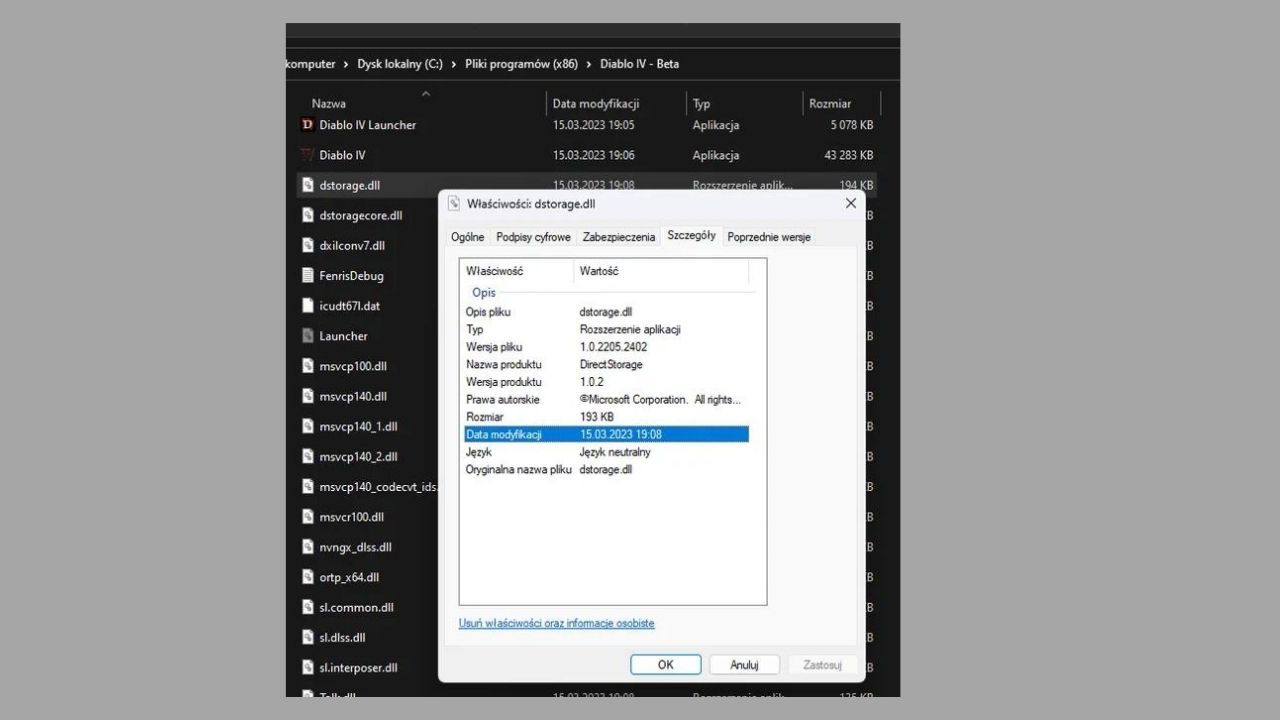Select the Wersja pliku value 1.0.2205.2402
The width and height of the screenshot is (1280, 720).
(613, 347)
